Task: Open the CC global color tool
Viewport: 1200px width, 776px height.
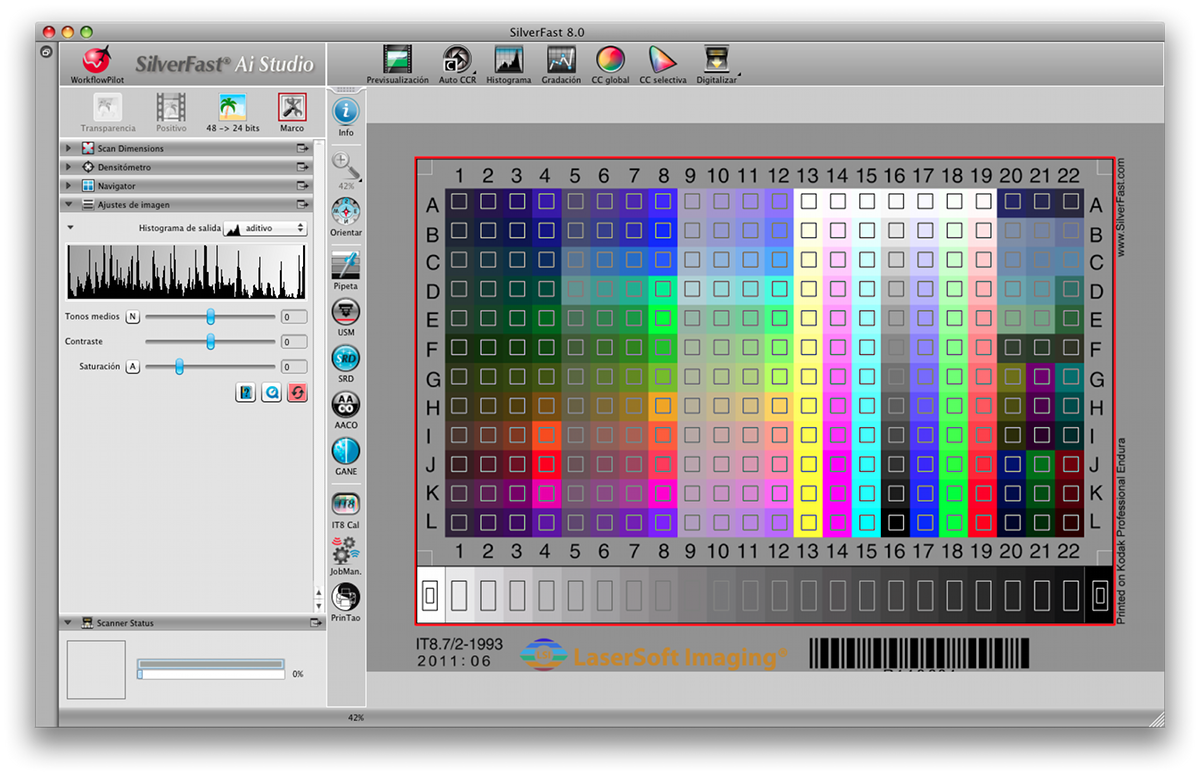Action: click(610, 60)
